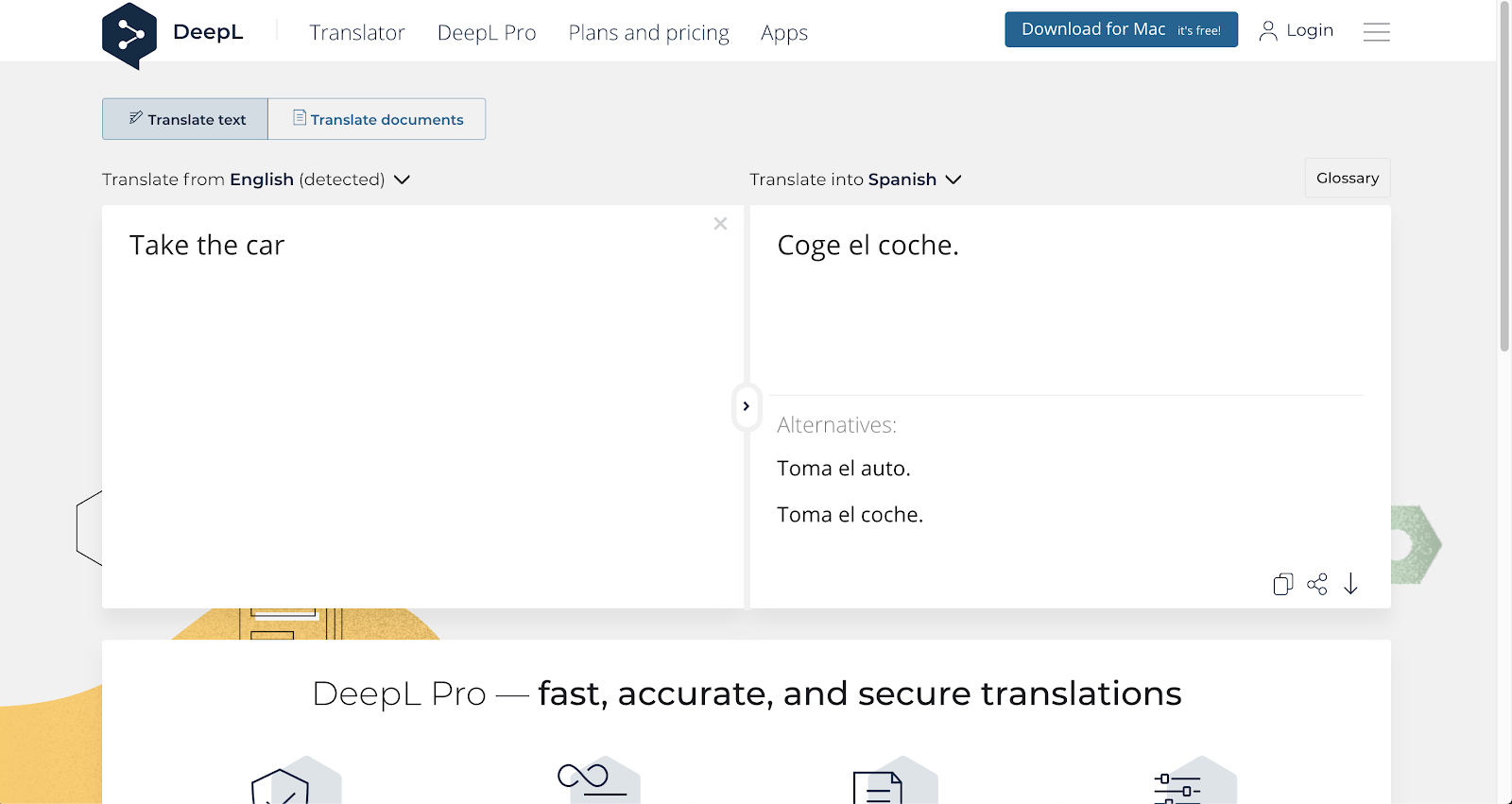Click the source text input area
The width and height of the screenshot is (1512, 804).
click(x=422, y=406)
